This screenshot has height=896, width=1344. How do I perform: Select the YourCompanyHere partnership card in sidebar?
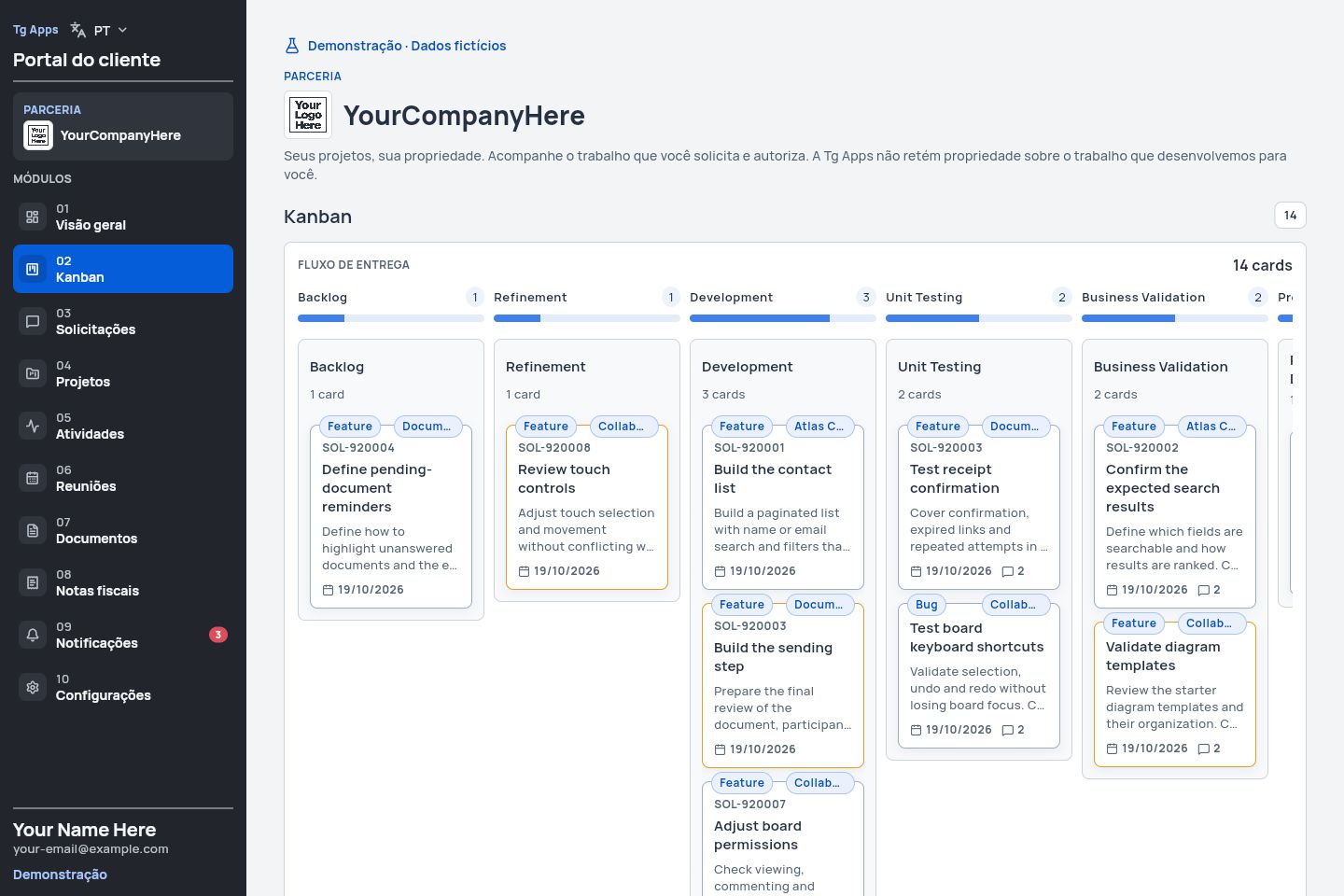click(123, 126)
